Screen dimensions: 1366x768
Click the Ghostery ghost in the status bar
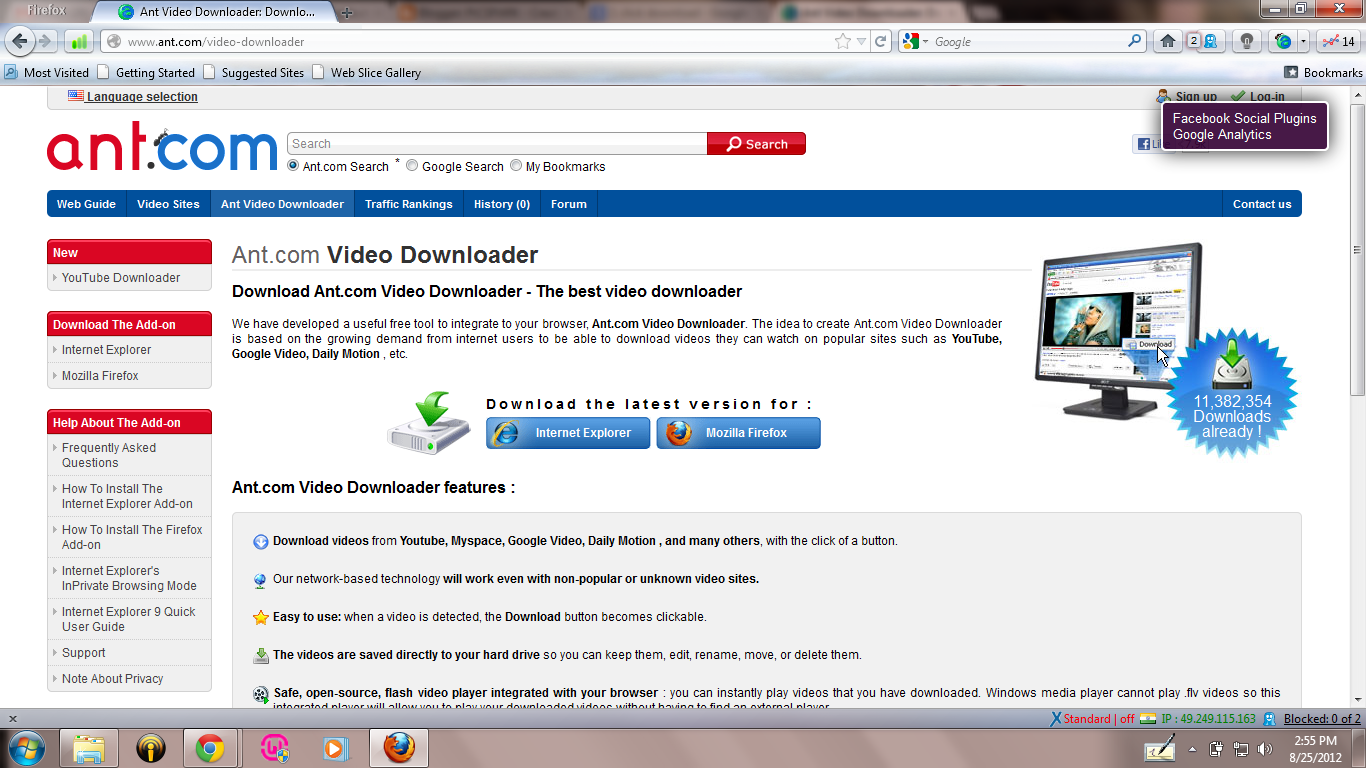[1269, 718]
